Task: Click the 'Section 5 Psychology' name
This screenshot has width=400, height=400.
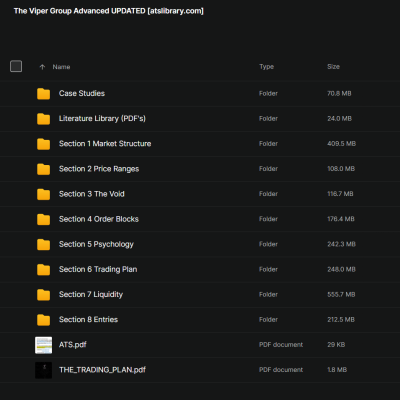Action: (x=96, y=244)
